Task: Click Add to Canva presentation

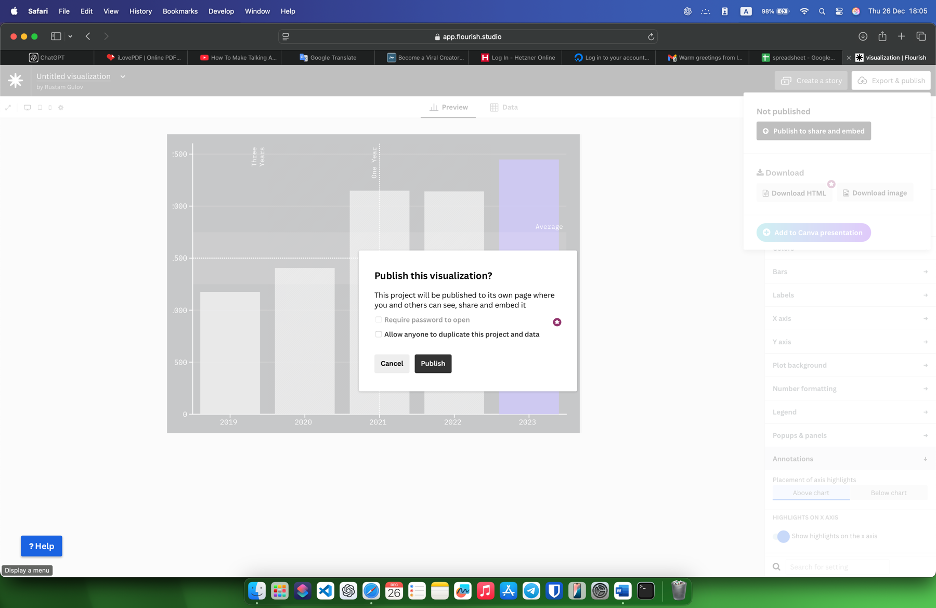Action: point(813,232)
